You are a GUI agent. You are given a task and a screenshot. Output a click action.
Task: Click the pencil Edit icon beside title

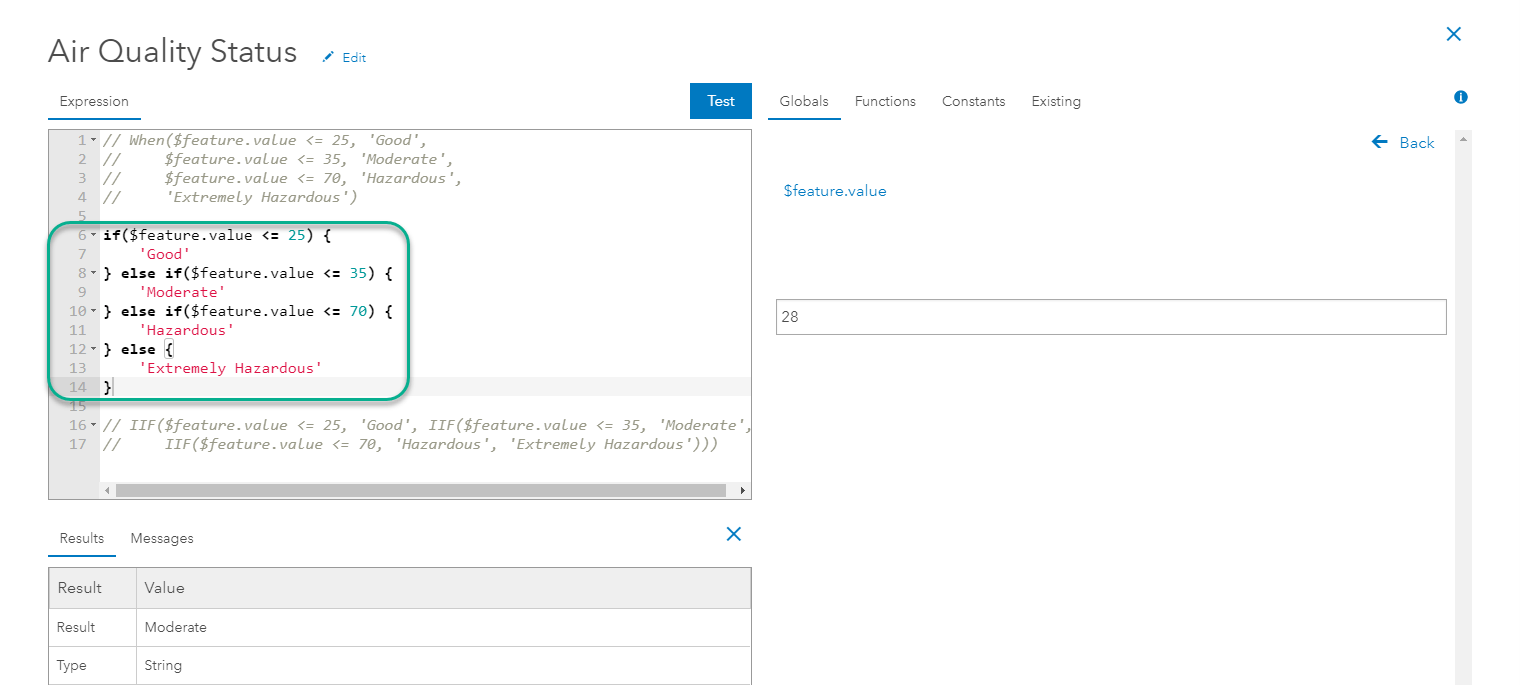(x=327, y=58)
